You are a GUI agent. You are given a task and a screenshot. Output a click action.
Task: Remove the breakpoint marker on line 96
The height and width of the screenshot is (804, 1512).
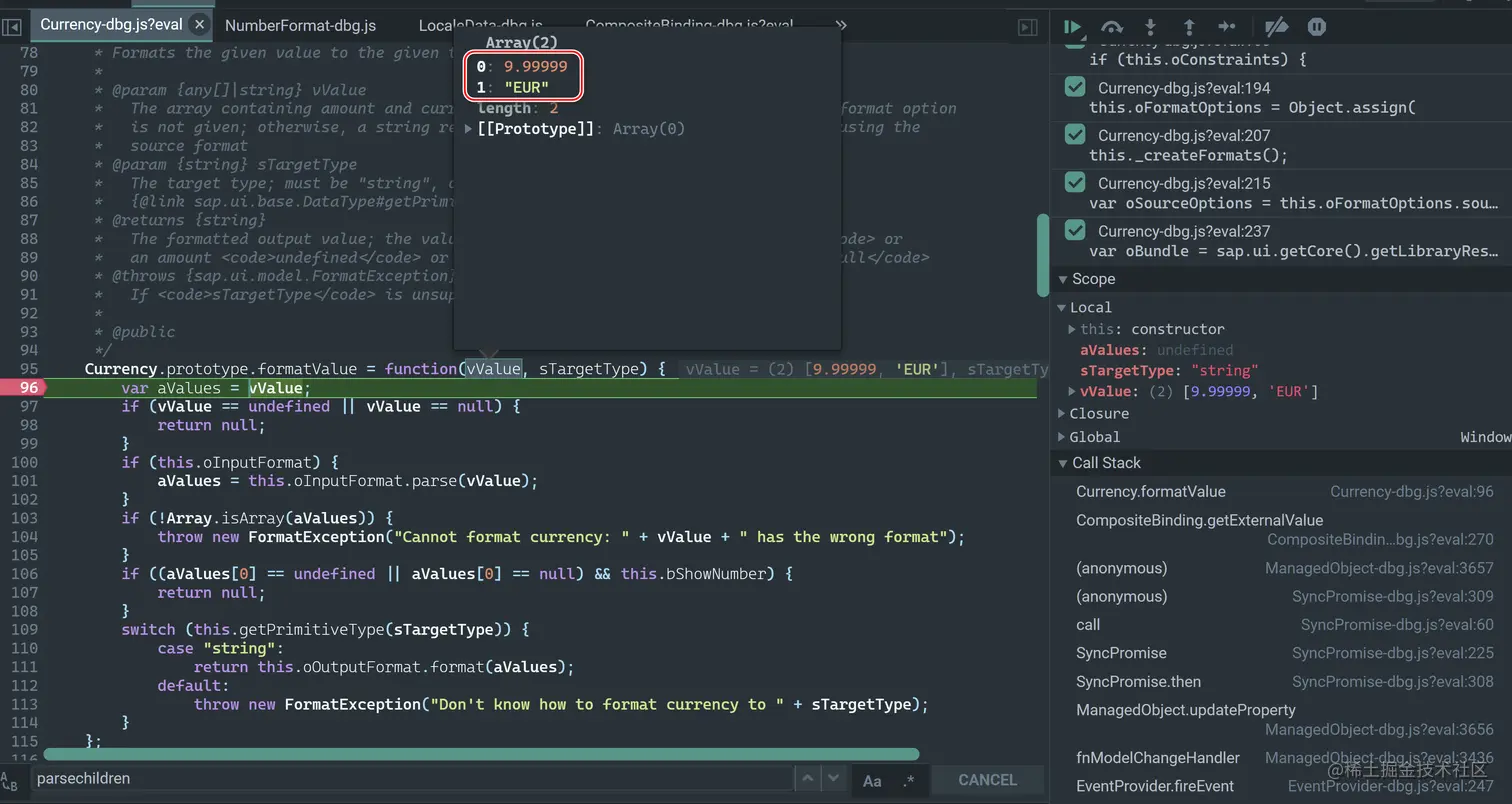coord(24,388)
